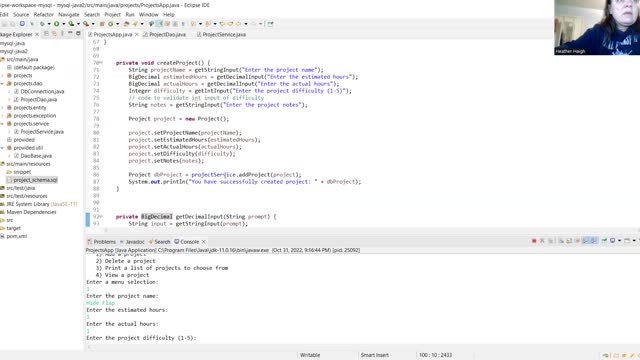Click the webcam video thumbnail
The image size is (640, 360).
[x=597, y=27]
